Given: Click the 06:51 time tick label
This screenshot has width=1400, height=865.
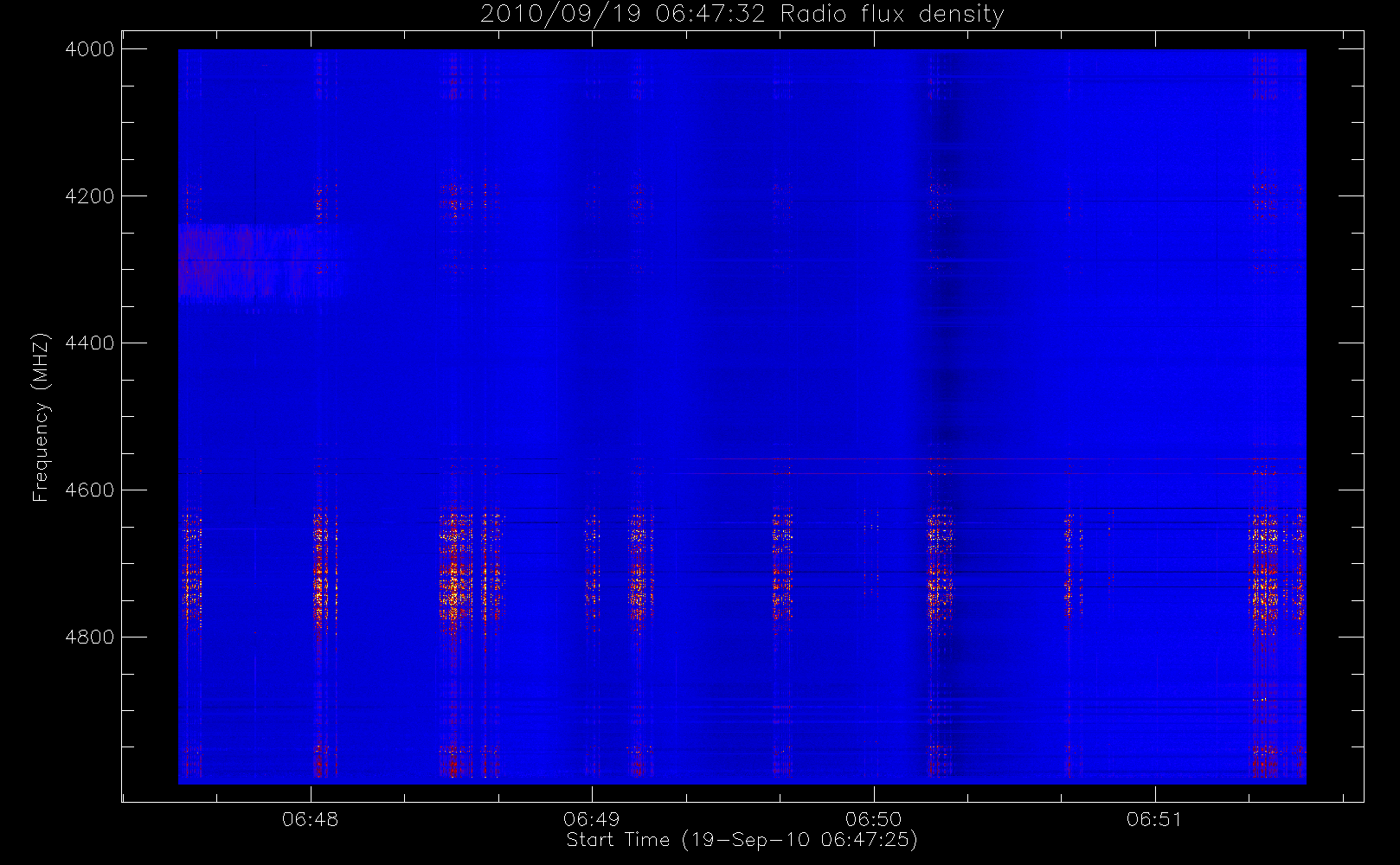Looking at the screenshot, I should [x=1155, y=819].
